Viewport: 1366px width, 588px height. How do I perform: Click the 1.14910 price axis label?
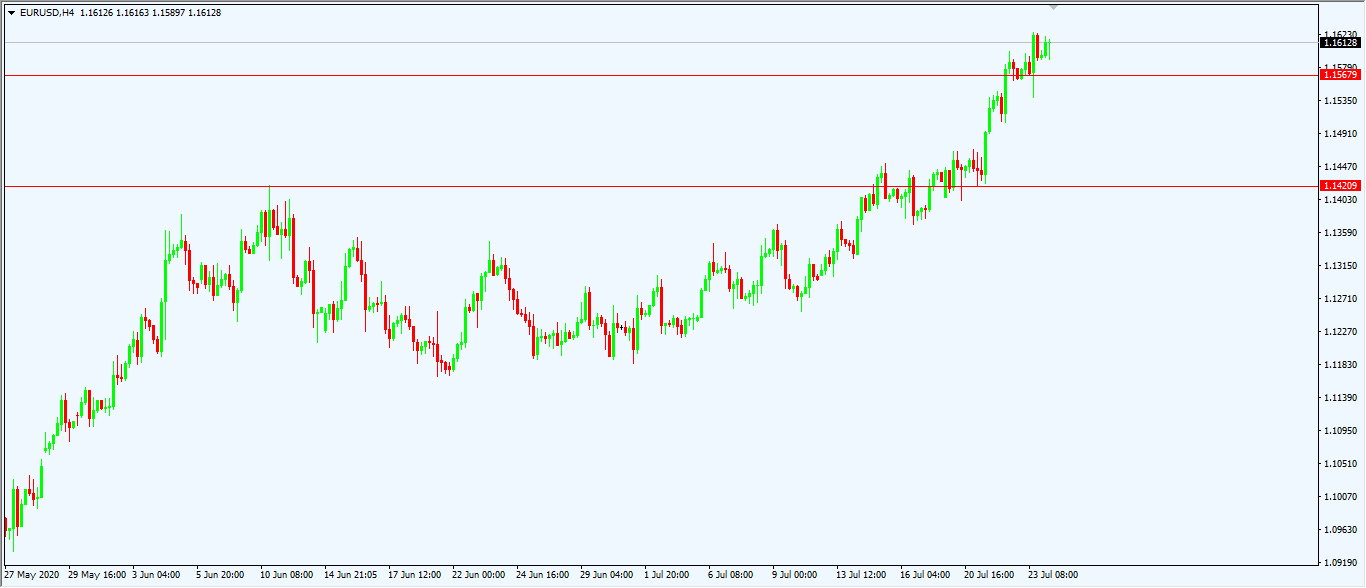point(1341,134)
